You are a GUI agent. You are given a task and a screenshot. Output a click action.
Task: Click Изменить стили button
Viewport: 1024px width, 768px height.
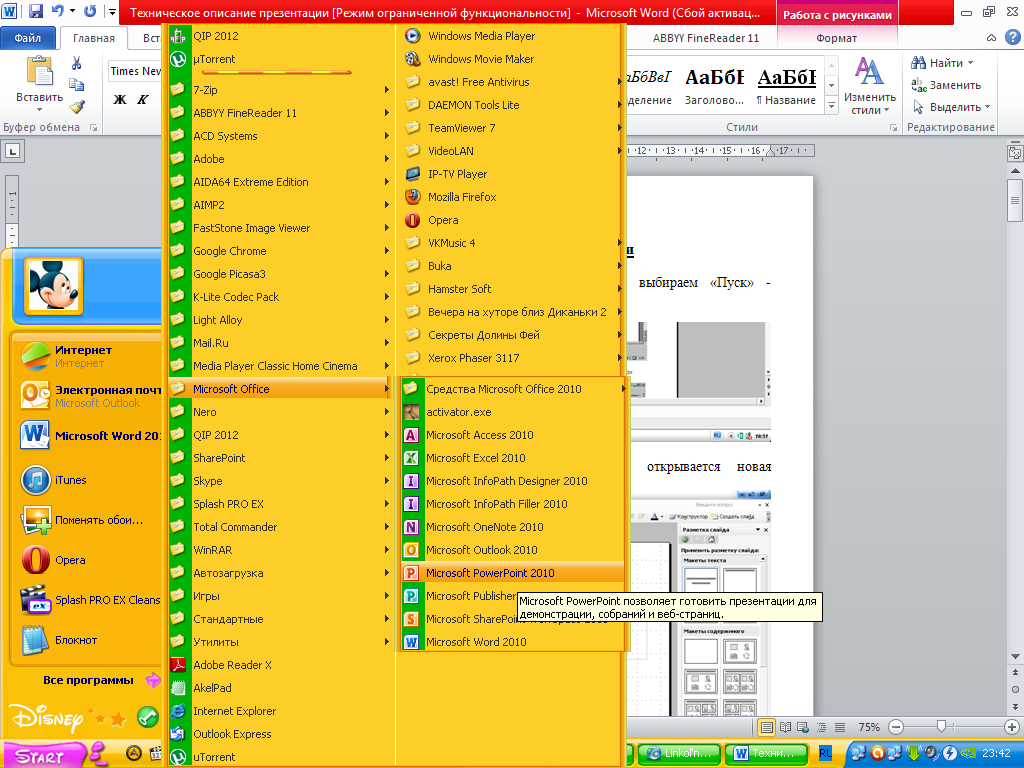[869, 85]
